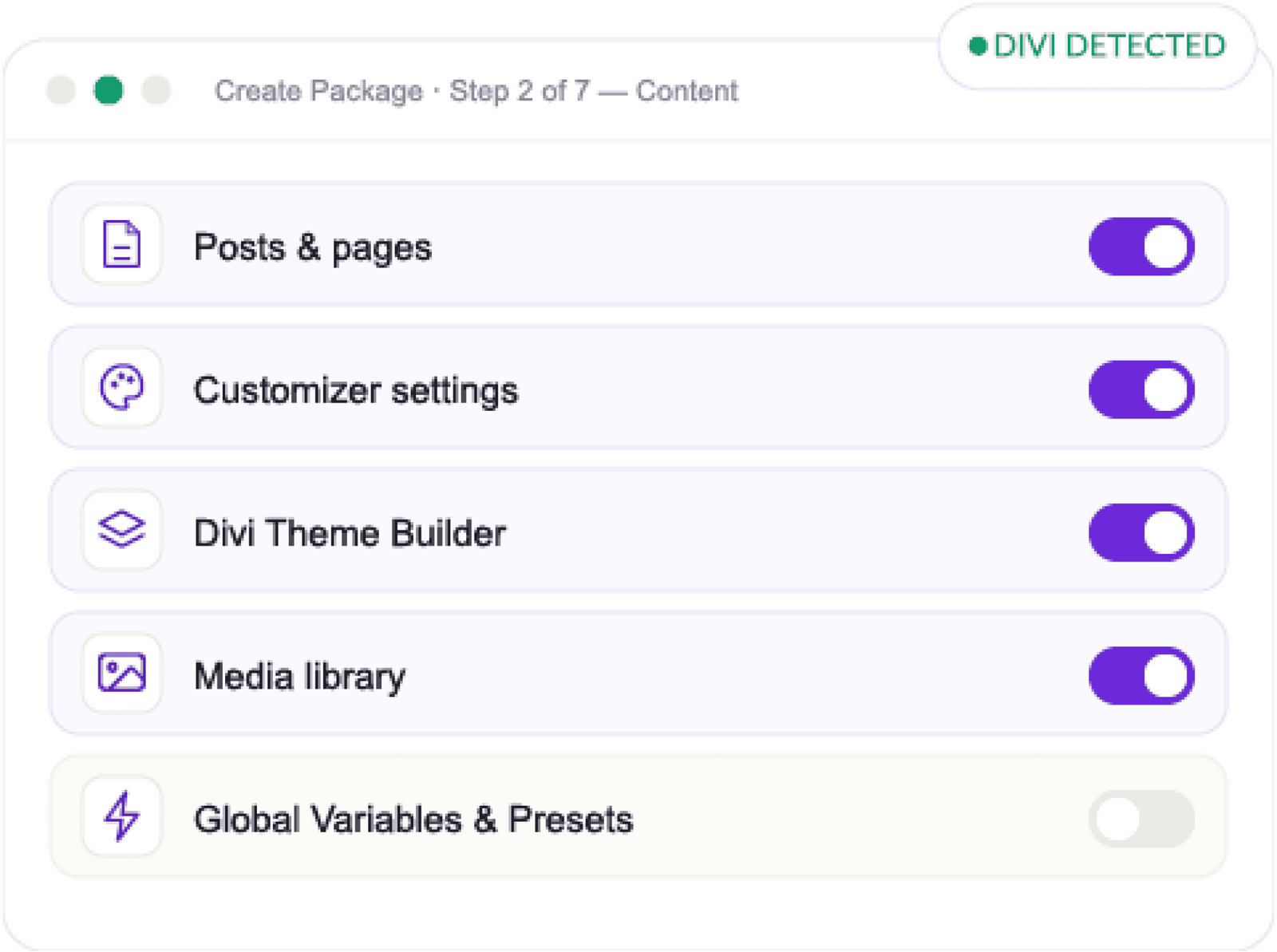Turn off Customizer settings toggle
The height and width of the screenshot is (952, 1277).
(x=1141, y=389)
